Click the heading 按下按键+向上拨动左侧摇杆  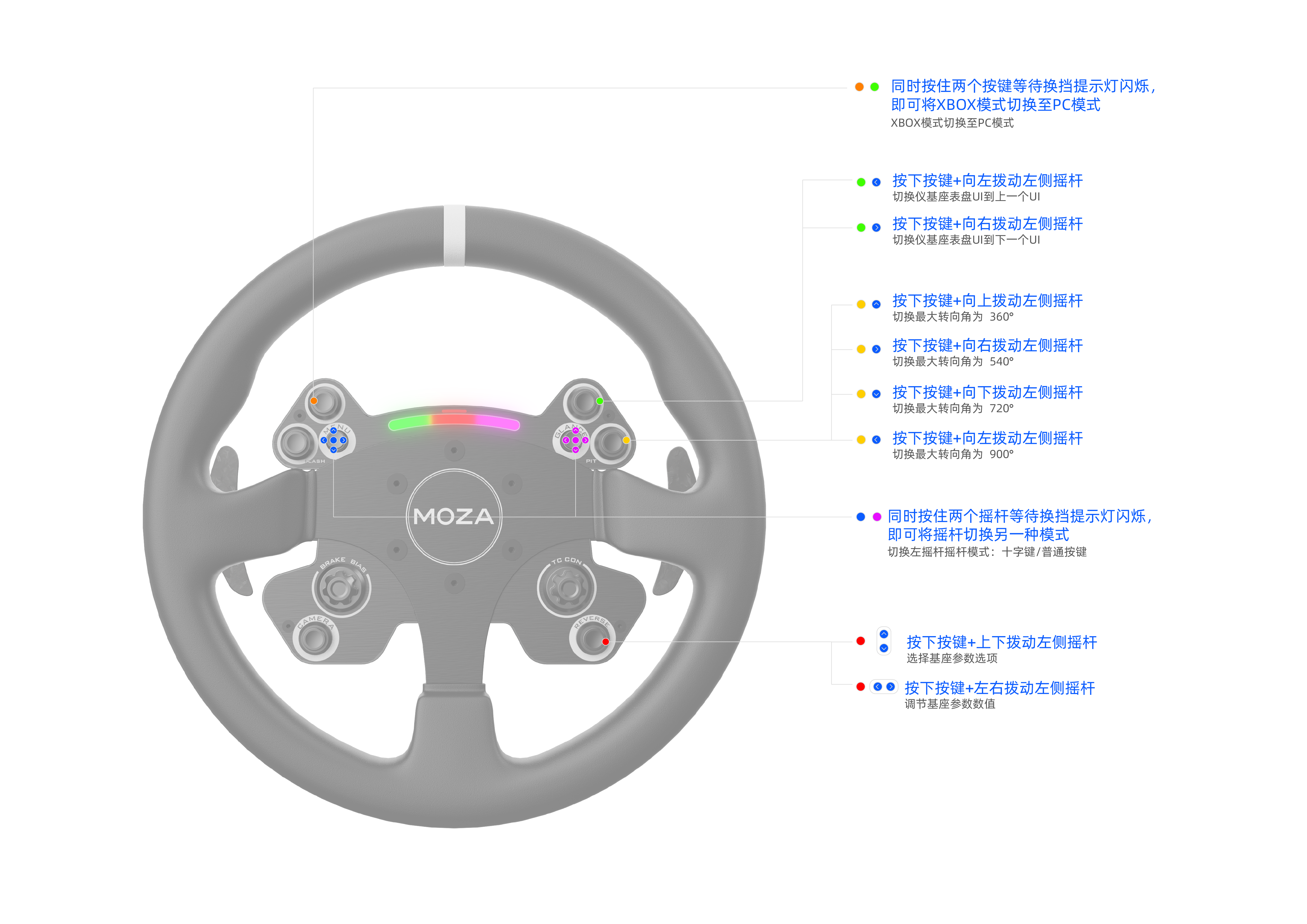[x=988, y=301]
